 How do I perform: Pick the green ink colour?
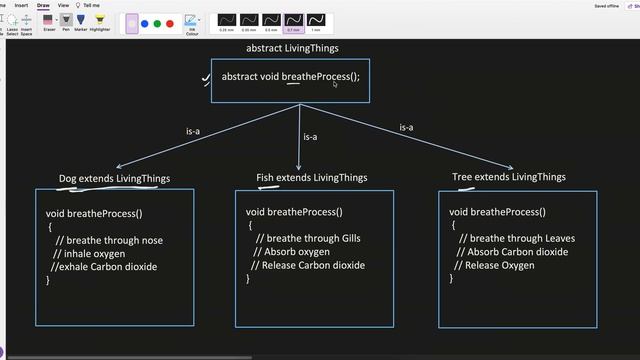157,24
